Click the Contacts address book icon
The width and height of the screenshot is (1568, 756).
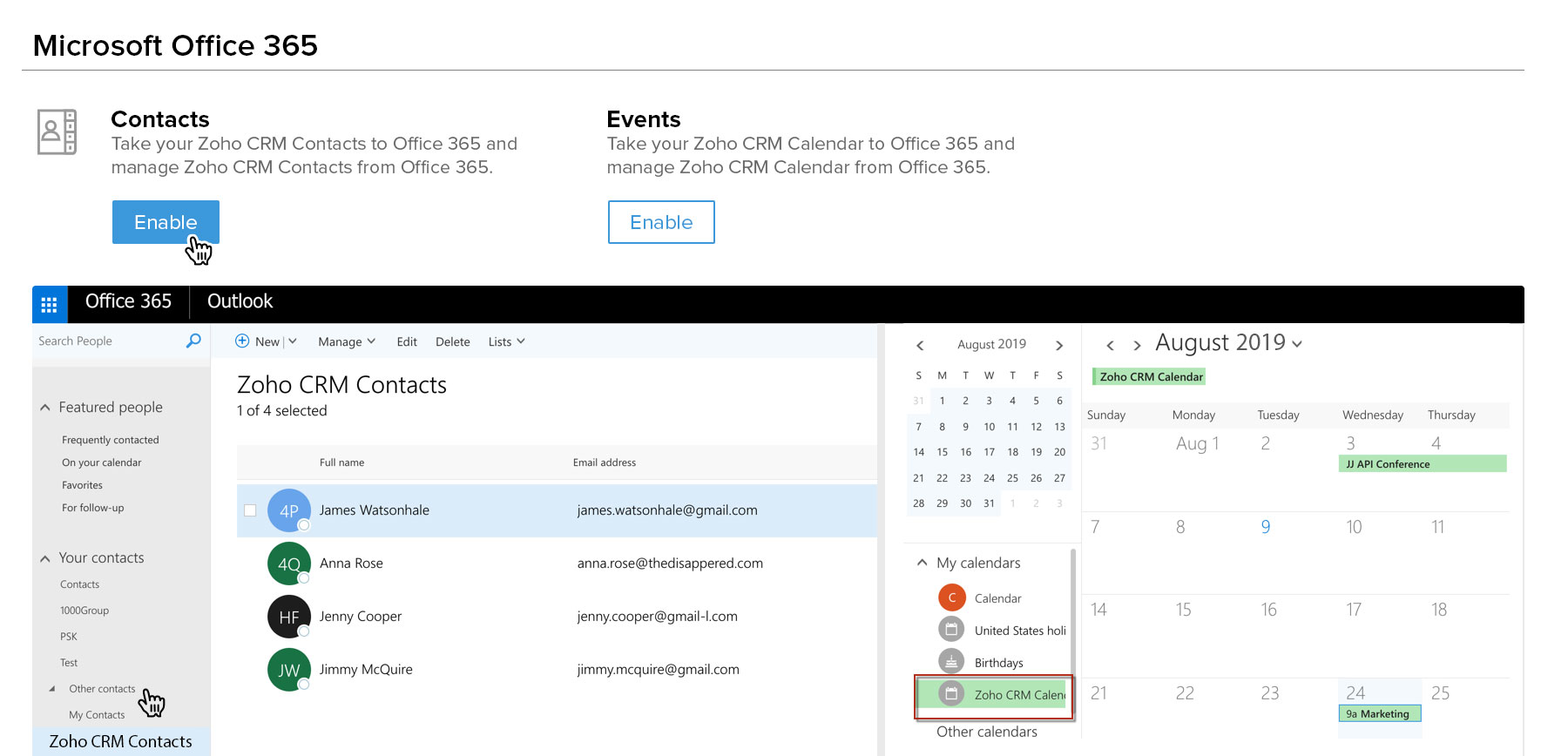(x=57, y=132)
